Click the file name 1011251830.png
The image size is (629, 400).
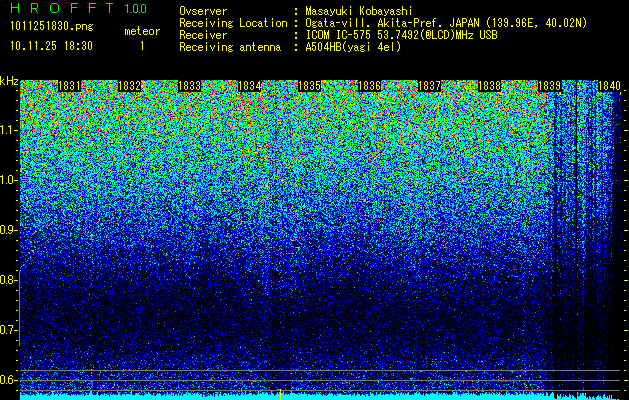pyautogui.click(x=52, y=27)
